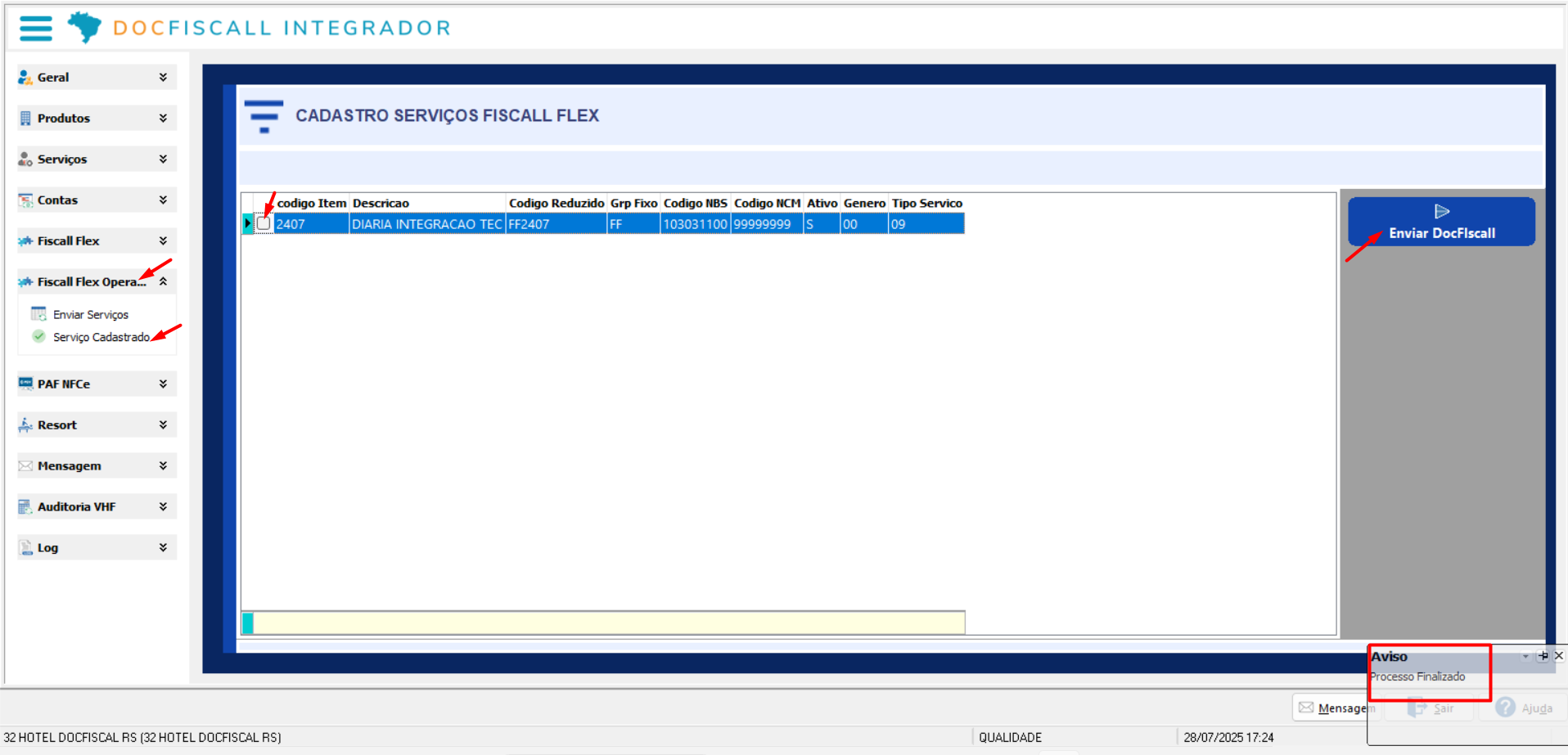Tick the checkbox for item 2407

264,223
